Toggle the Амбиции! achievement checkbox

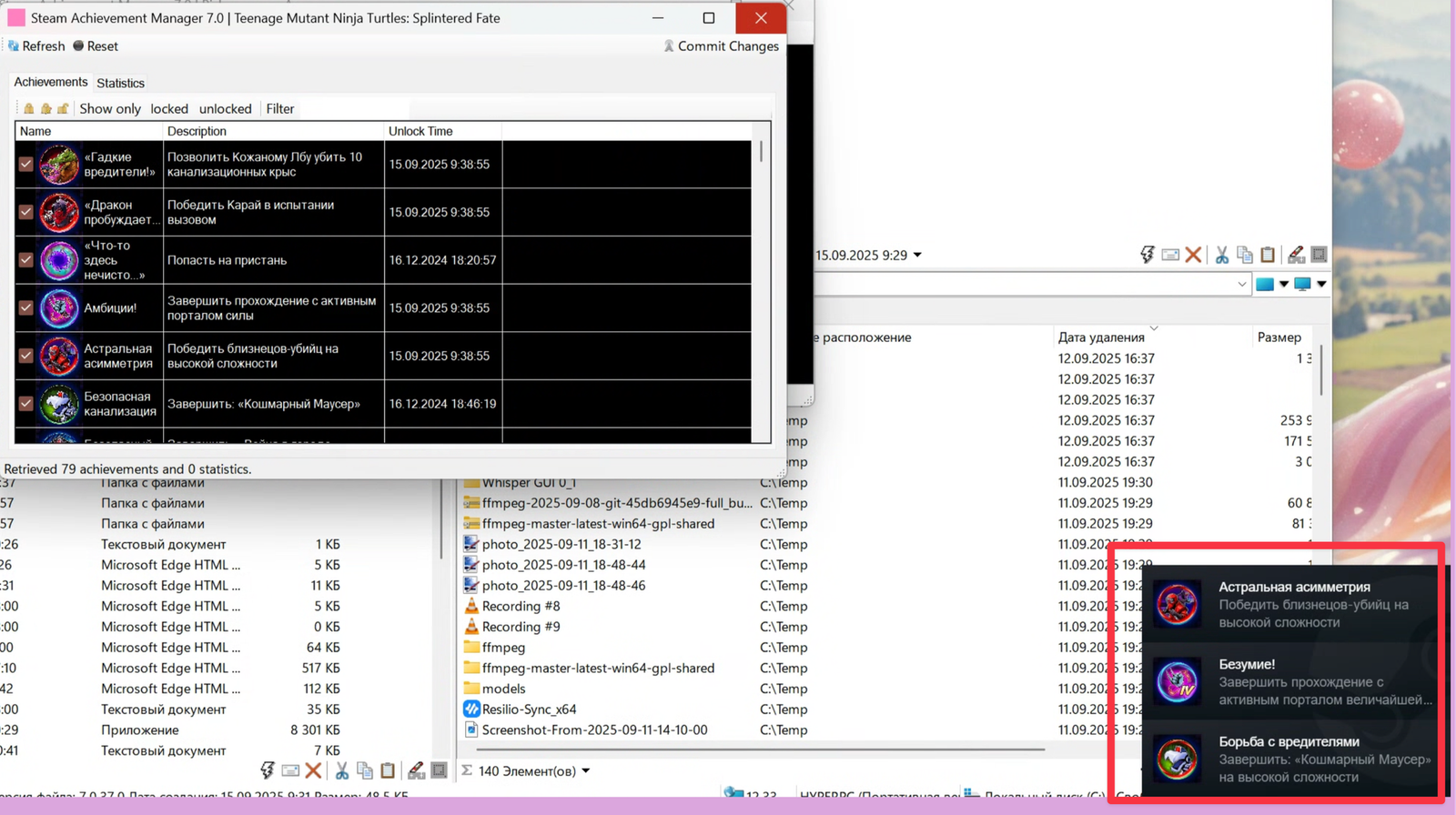point(25,308)
